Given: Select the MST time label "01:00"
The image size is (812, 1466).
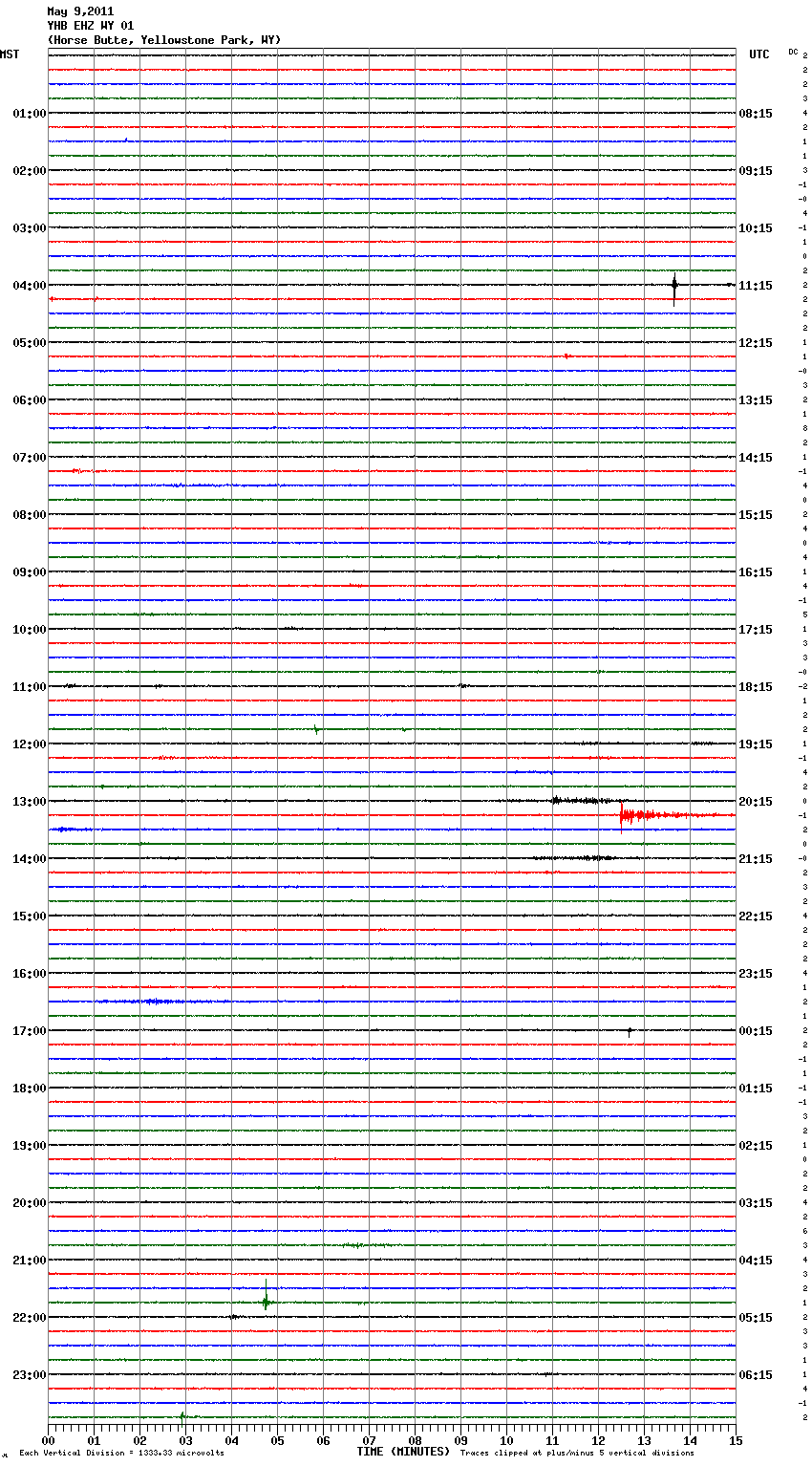Looking at the screenshot, I should coord(29,114).
